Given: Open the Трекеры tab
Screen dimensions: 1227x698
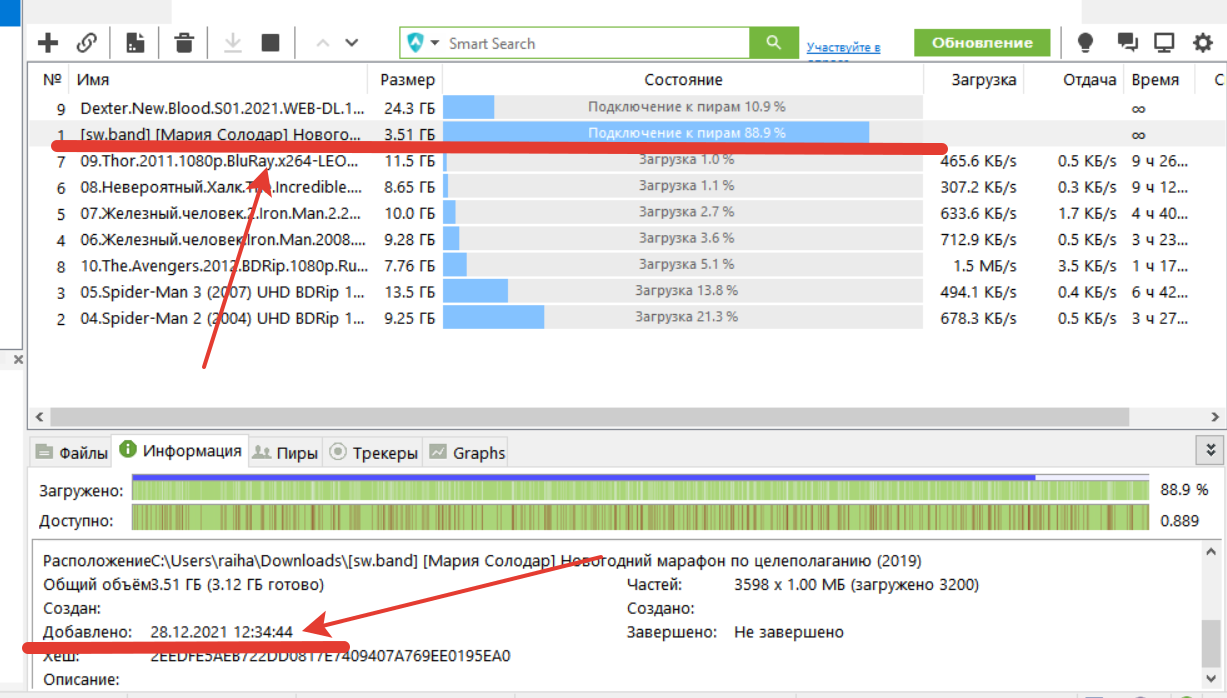Looking at the screenshot, I should point(374,453).
